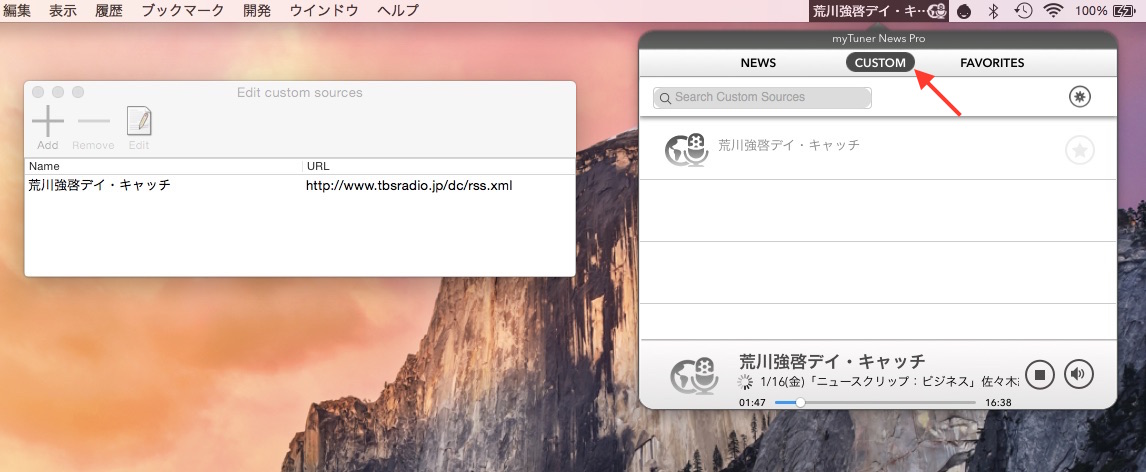Close the Edit custom sources window

(x=38, y=92)
